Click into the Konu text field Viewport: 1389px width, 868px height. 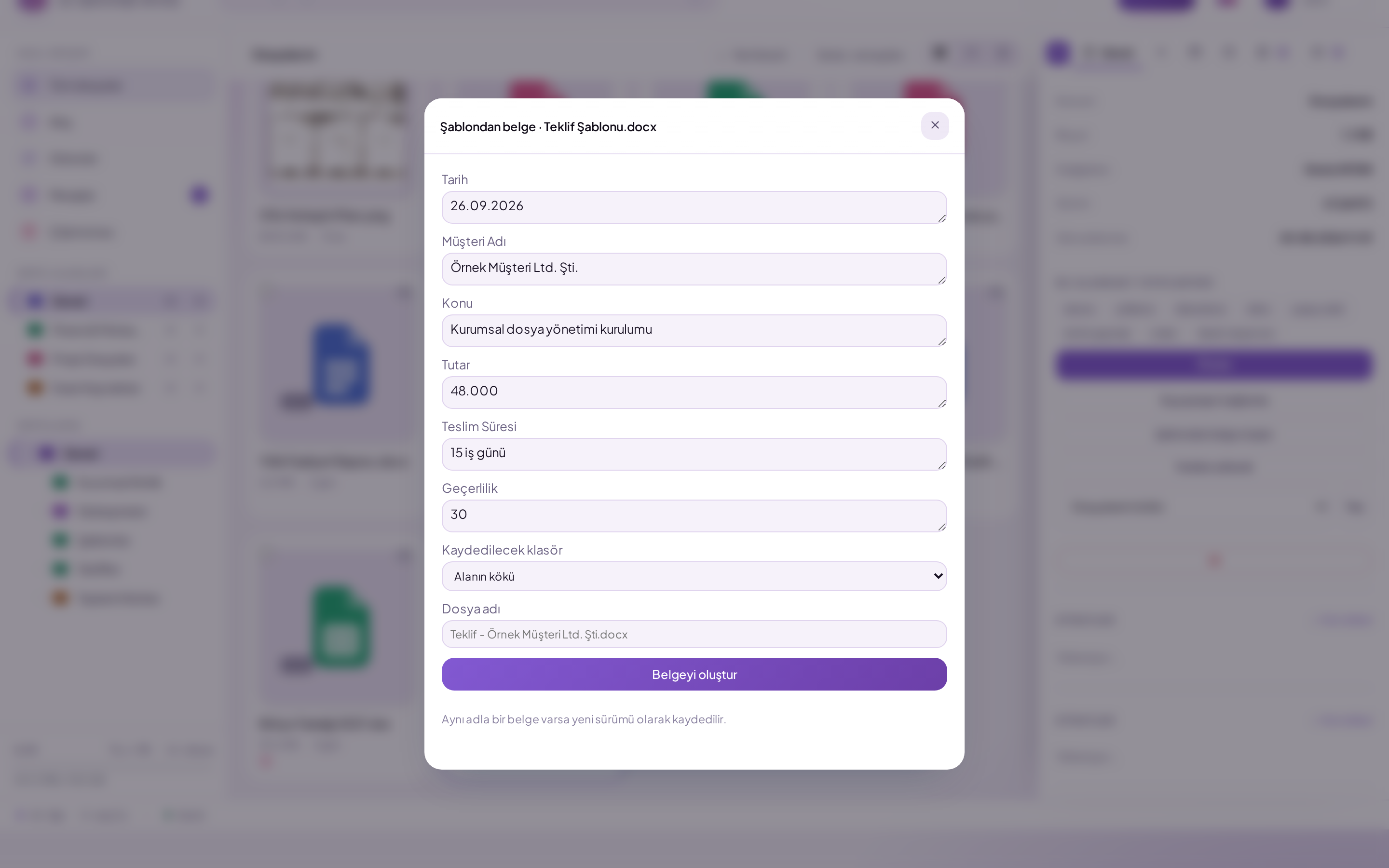pyautogui.click(x=694, y=331)
